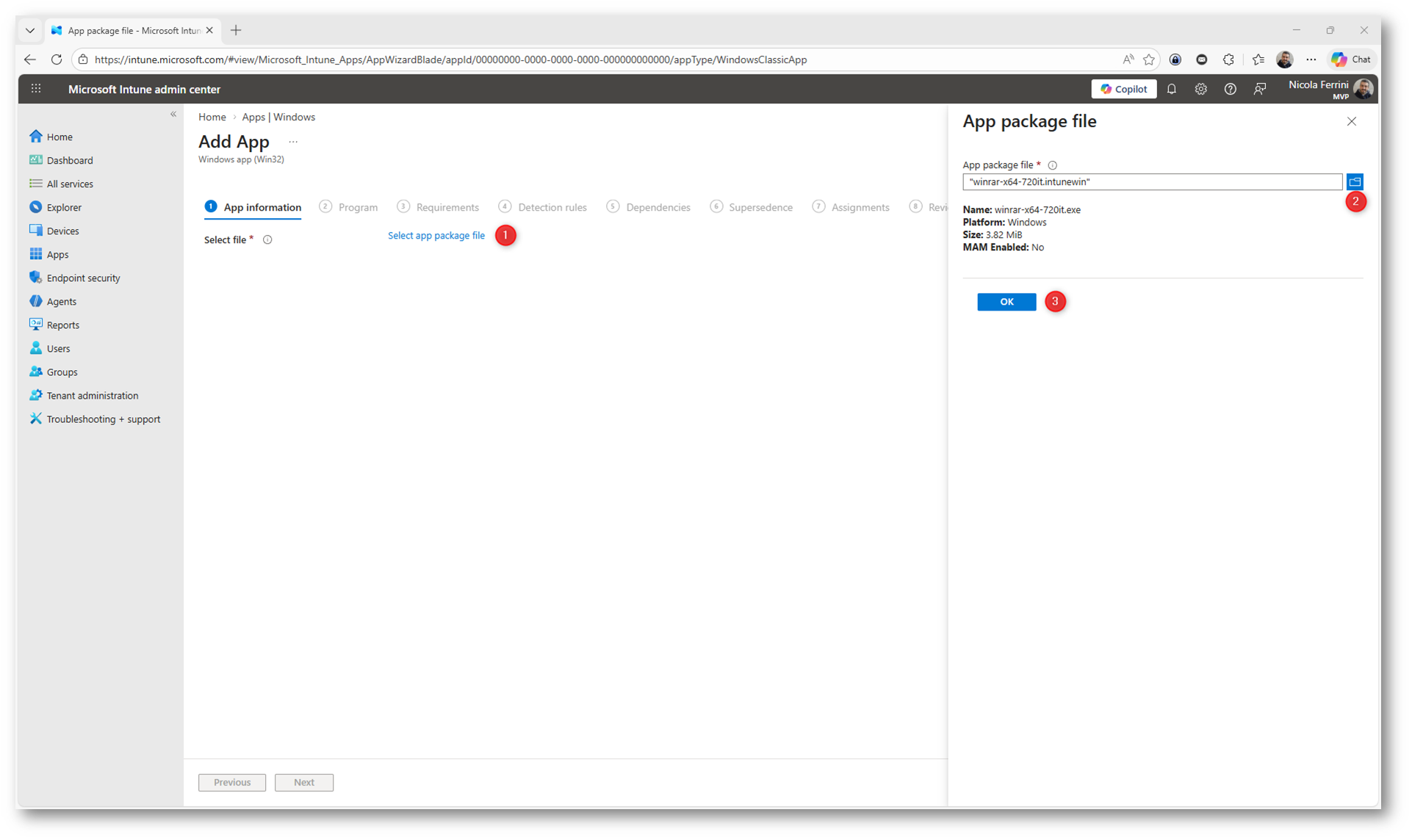Open the Feedback icon in header
This screenshot has height=840, width=1412.
click(1260, 89)
